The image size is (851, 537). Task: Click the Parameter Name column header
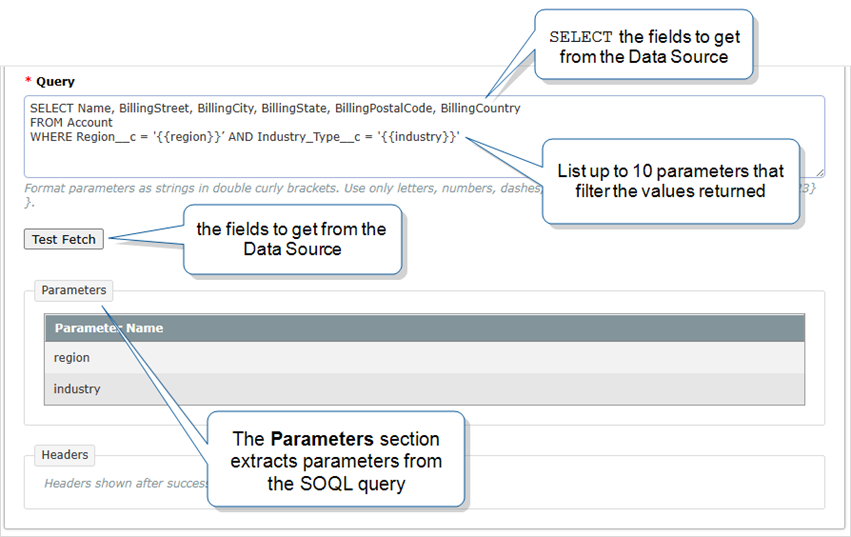[109, 328]
